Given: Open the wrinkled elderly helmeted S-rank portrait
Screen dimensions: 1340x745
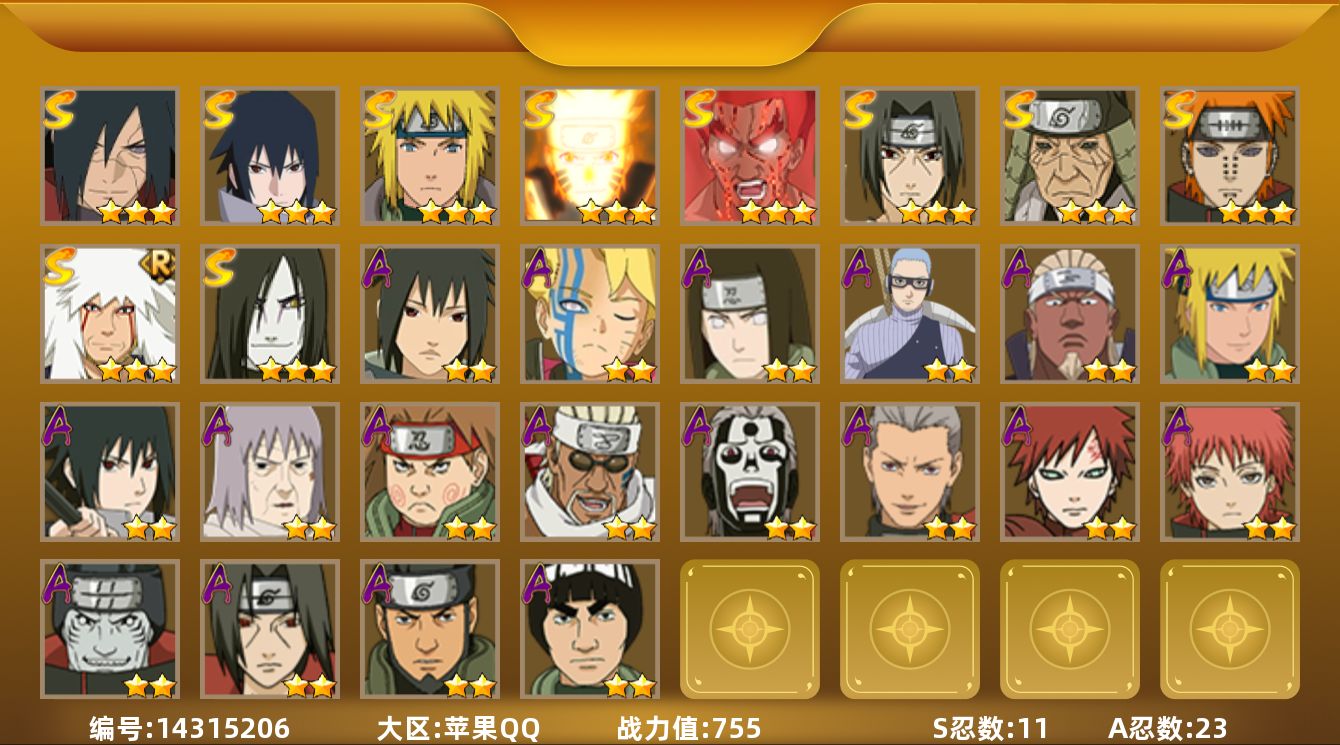Looking at the screenshot, I should pos(1069,156).
